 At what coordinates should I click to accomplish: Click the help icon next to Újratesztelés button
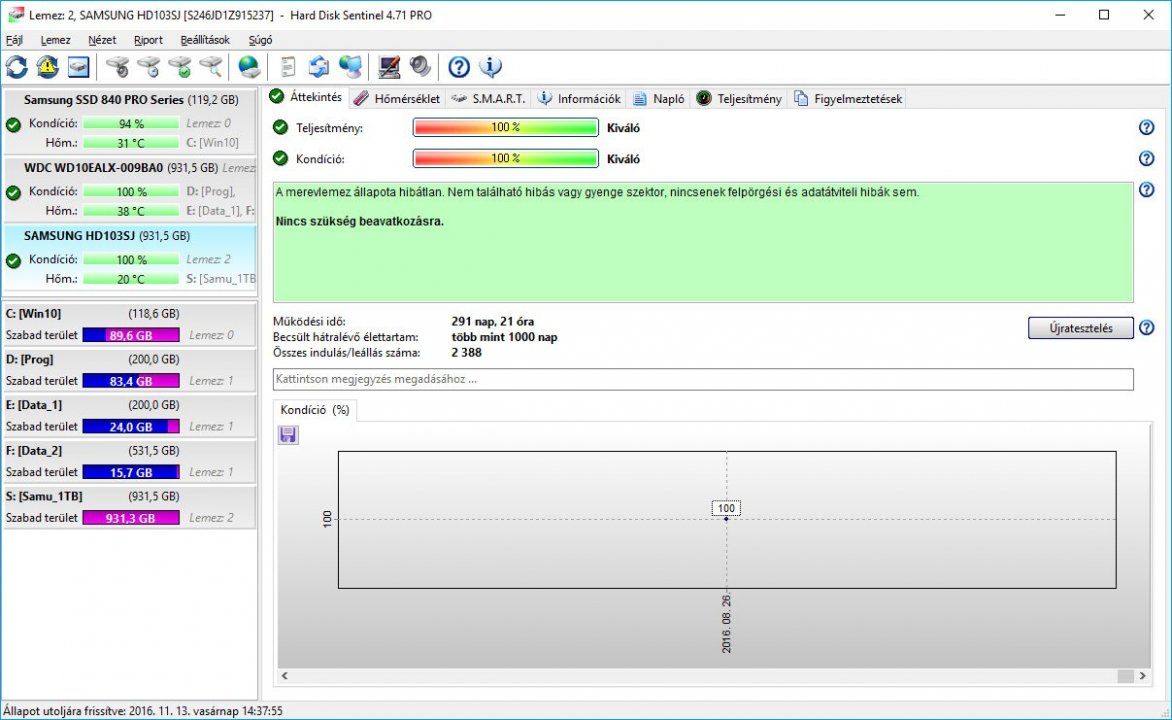point(1147,327)
